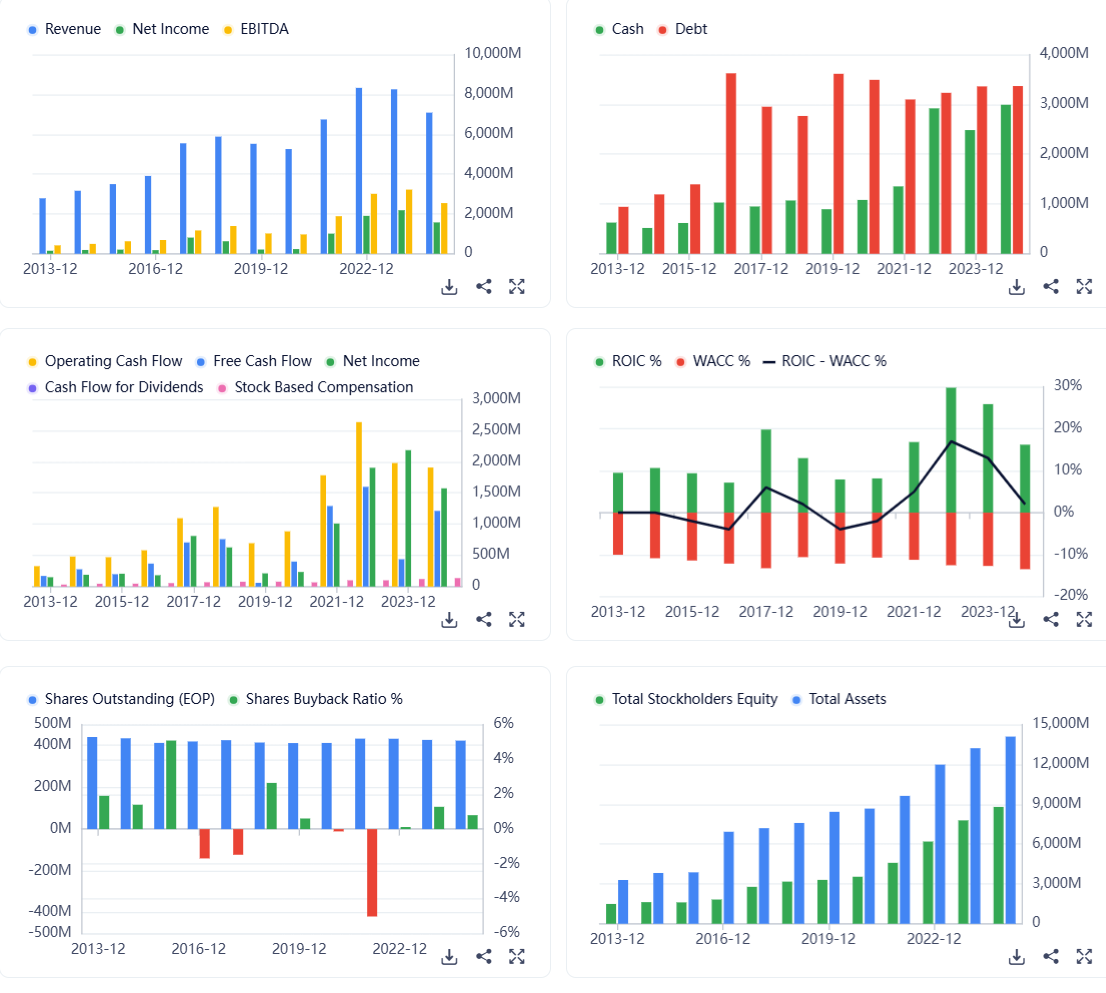Image resolution: width=1106 pixels, height=993 pixels.
Task: Download the Operating Cash Flow chart
Action: (x=449, y=620)
